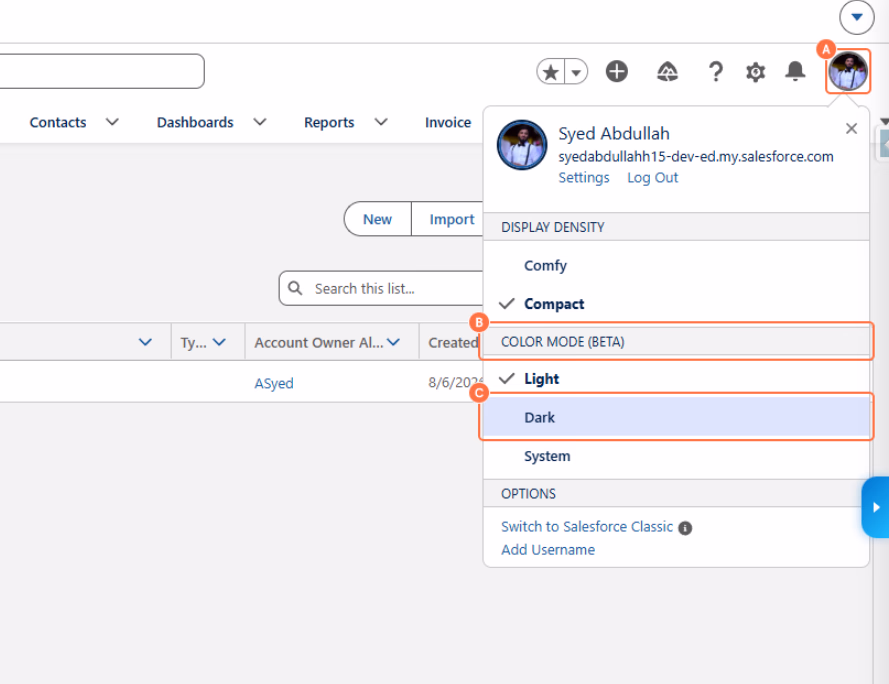Open the Reports tab
Screen dimensions: 889x684
point(329,123)
